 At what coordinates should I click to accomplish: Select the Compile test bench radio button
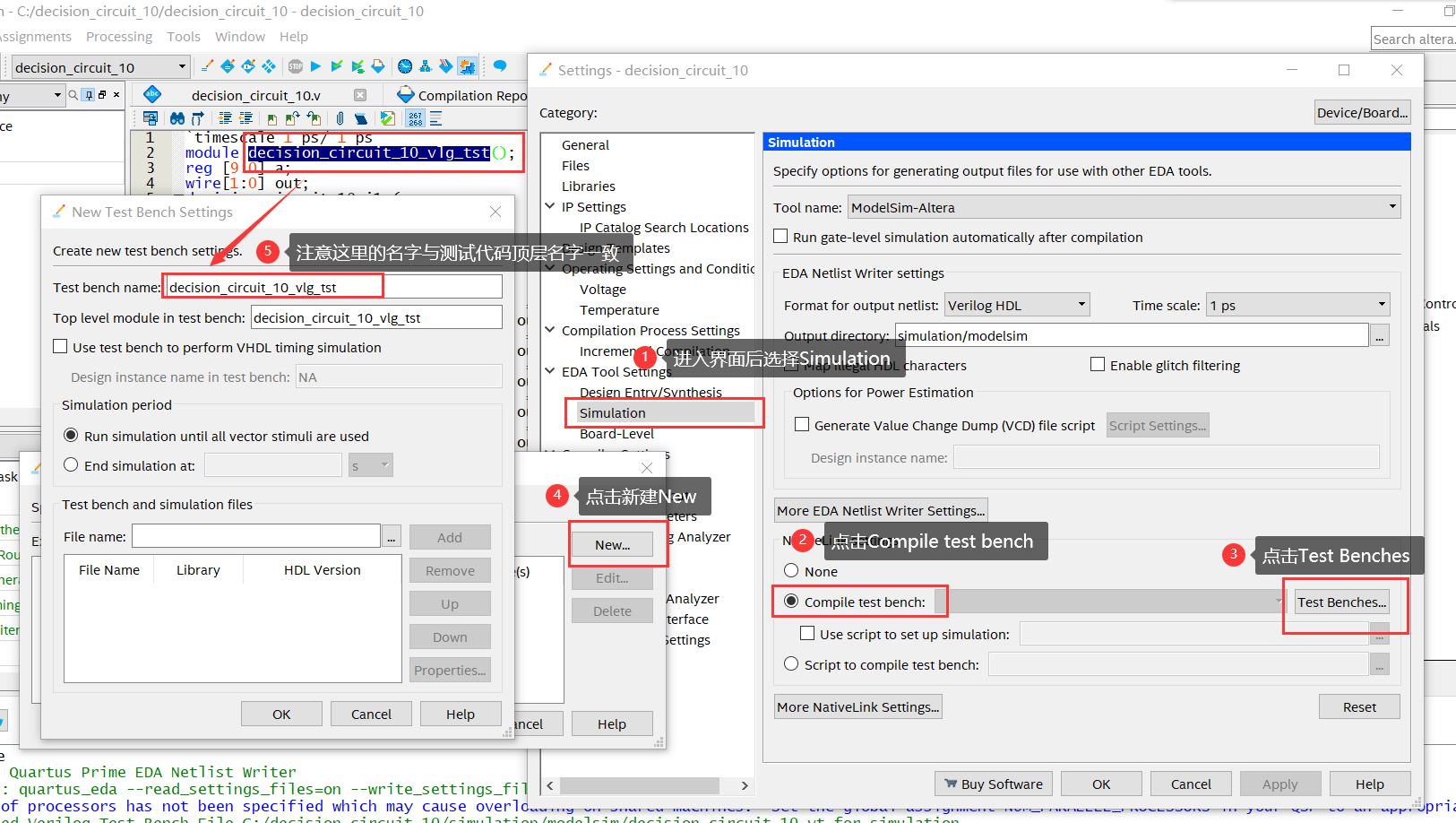(791, 601)
